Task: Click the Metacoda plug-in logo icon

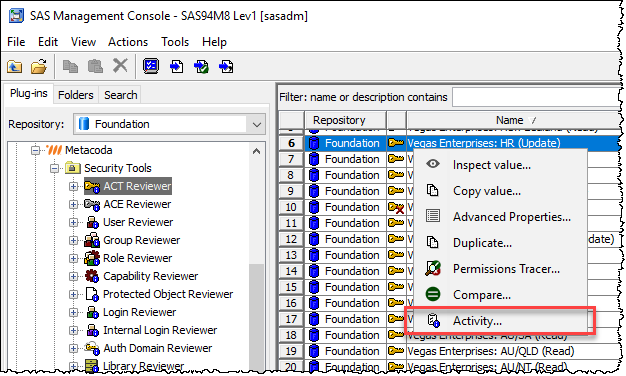Action: click(x=54, y=150)
